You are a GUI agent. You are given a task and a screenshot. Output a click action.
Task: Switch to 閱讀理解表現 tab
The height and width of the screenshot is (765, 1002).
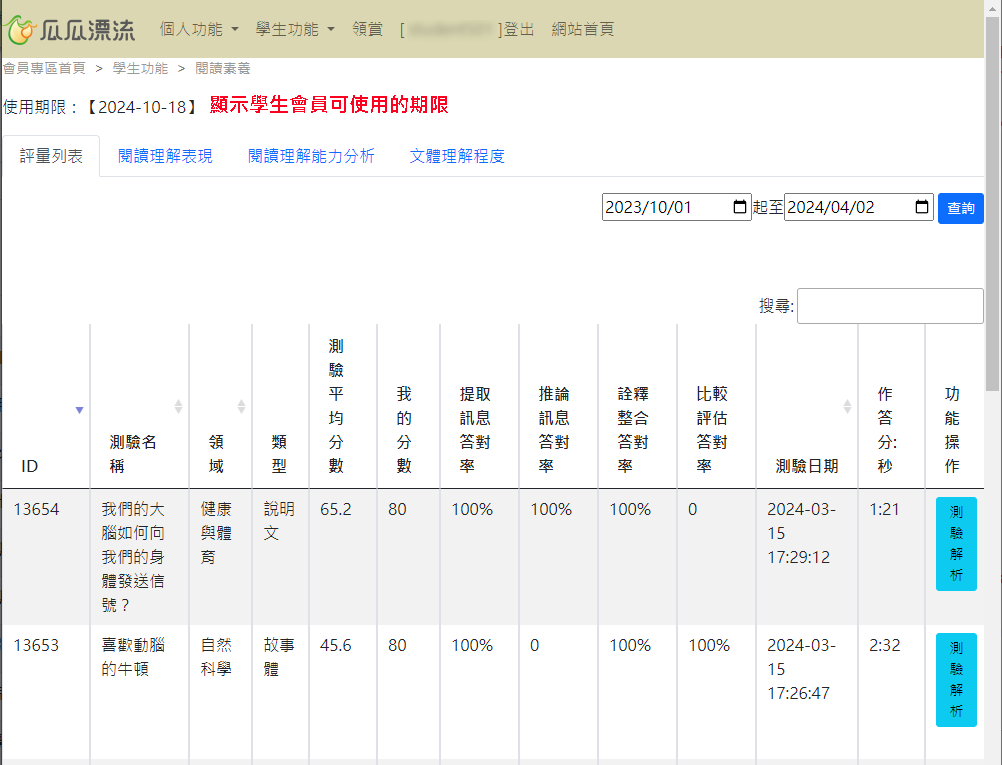coord(165,156)
